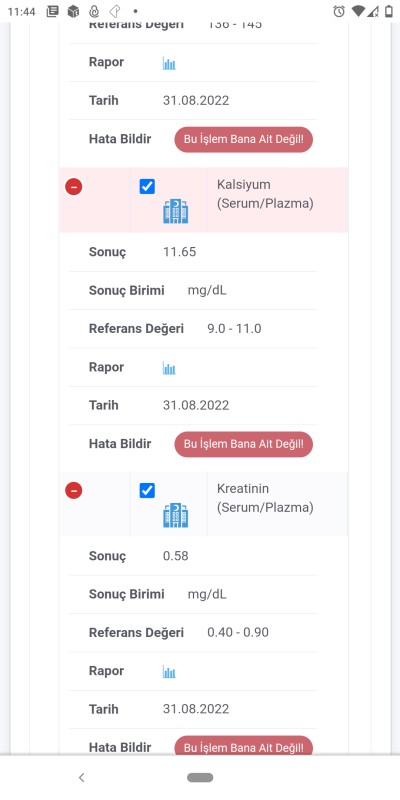Select the Kreatinin (Serum/Plazma) test name

coord(265,498)
